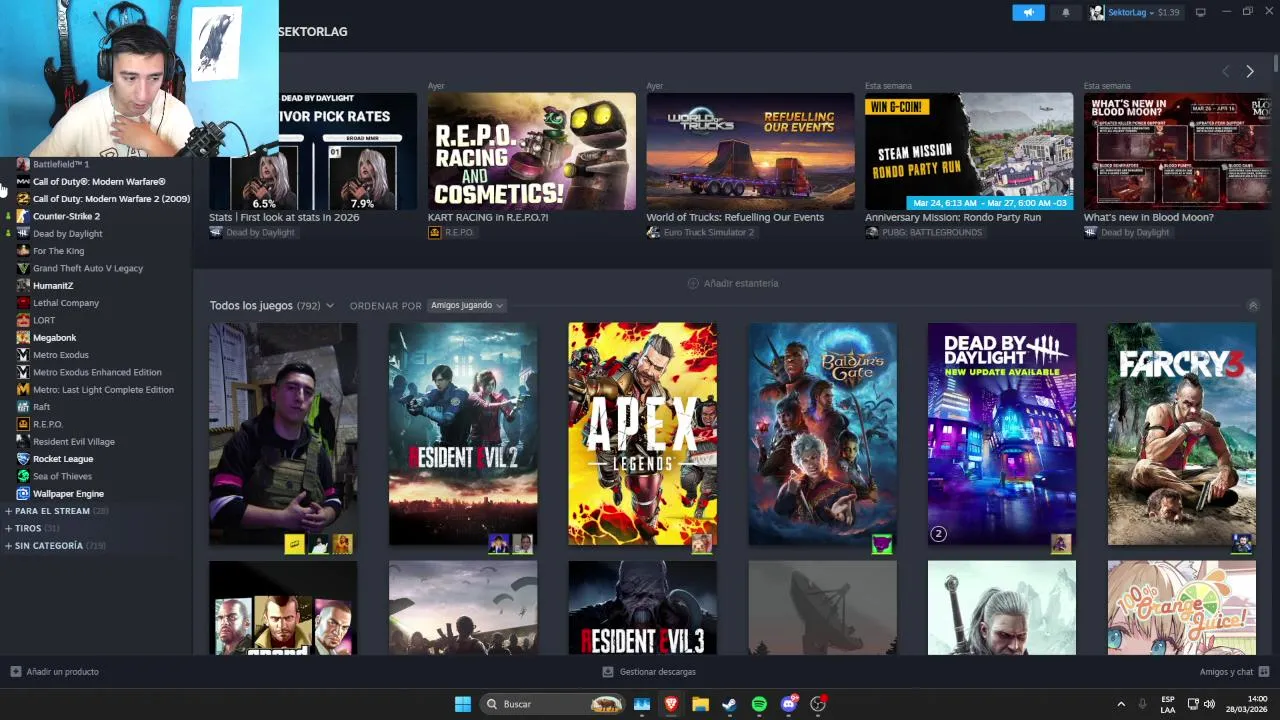Image resolution: width=1280 pixels, height=720 pixels.
Task: Select the Megabonk icon in sidebar
Action: click(x=23, y=337)
